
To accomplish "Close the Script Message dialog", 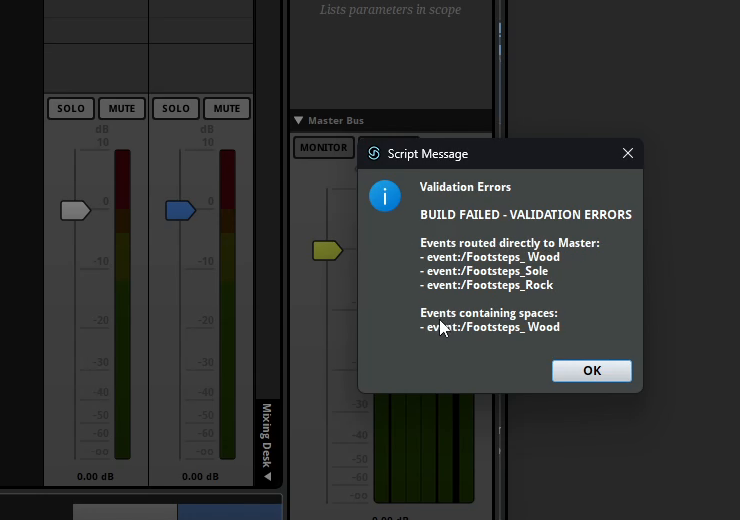I will click(x=628, y=153).
